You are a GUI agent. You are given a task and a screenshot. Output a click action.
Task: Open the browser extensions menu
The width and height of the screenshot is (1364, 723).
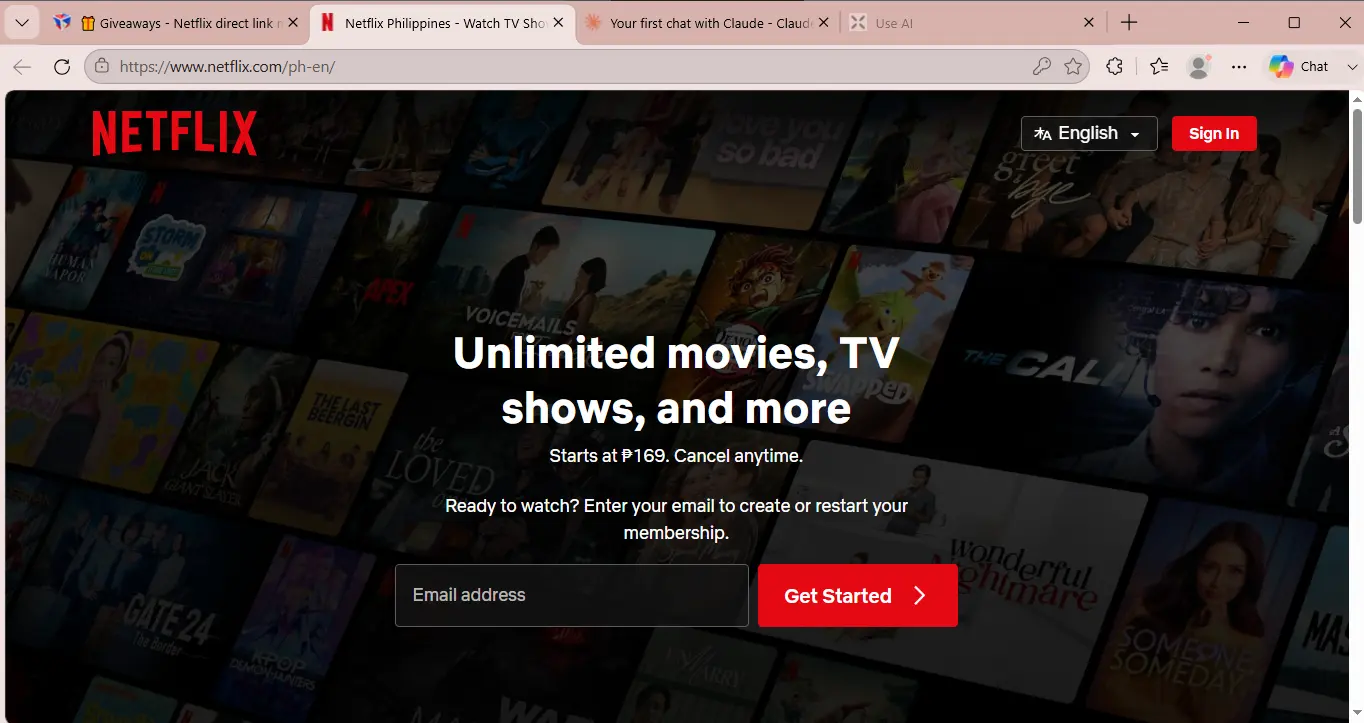[x=1115, y=67]
